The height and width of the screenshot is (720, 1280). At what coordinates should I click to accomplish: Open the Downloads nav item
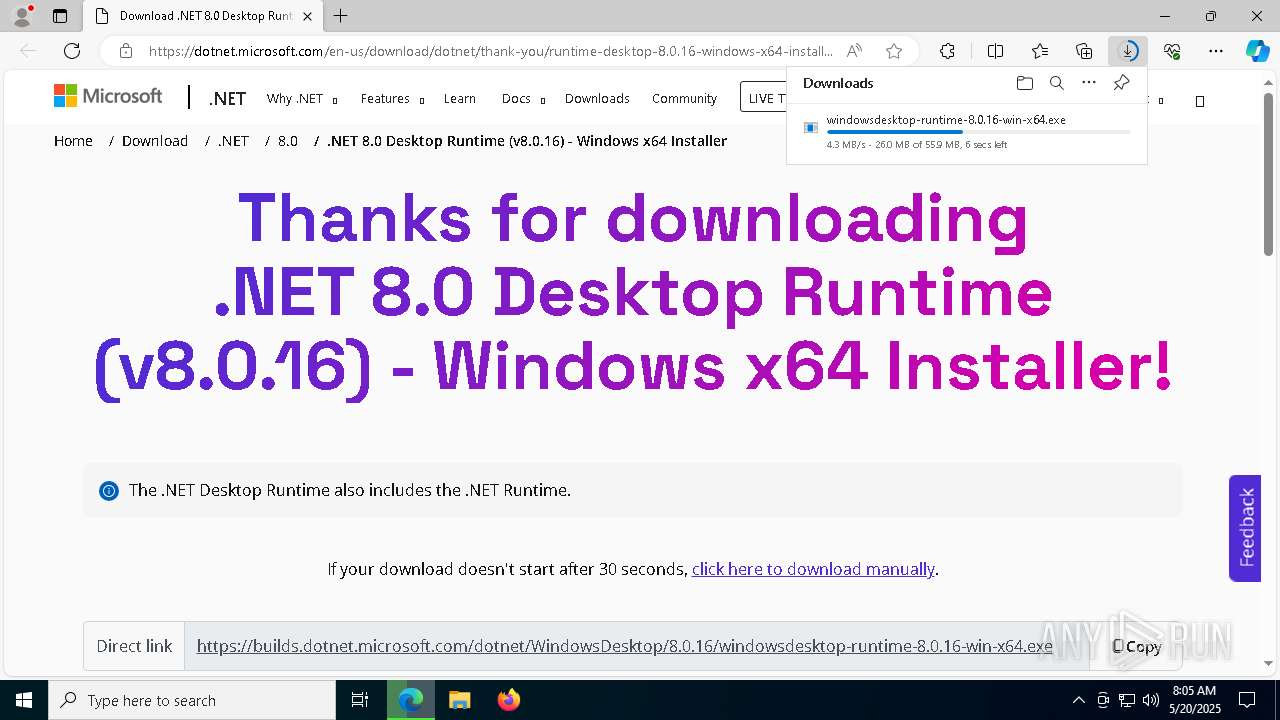tap(597, 98)
